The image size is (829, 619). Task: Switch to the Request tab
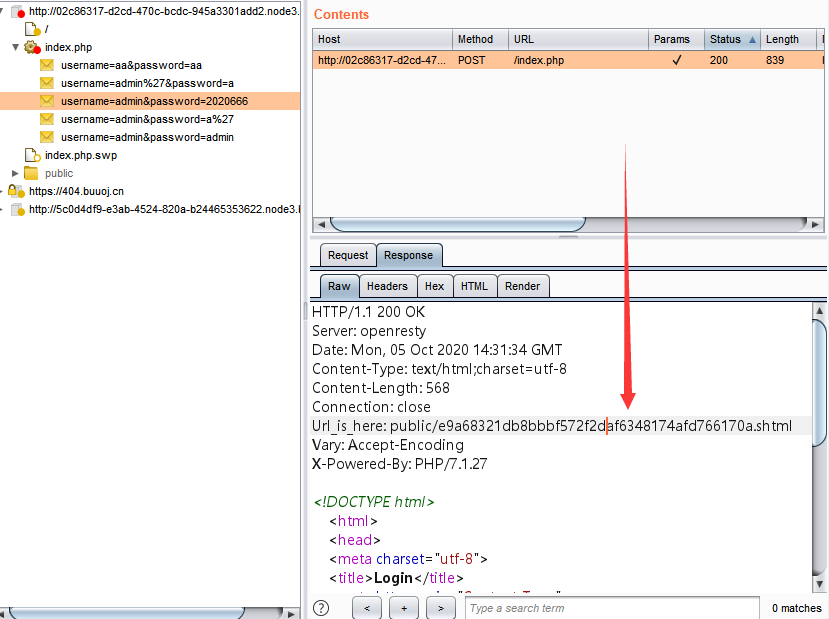point(348,255)
